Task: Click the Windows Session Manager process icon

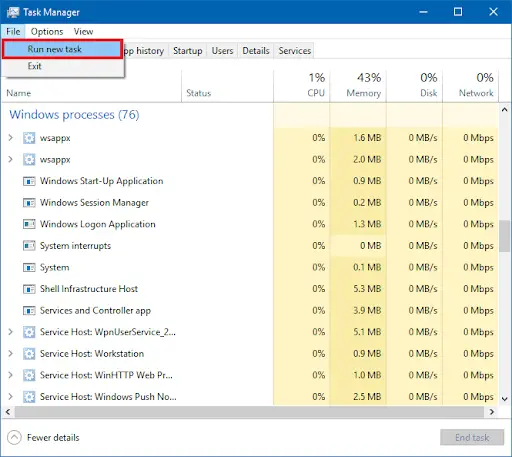Action: pyautogui.click(x=29, y=203)
